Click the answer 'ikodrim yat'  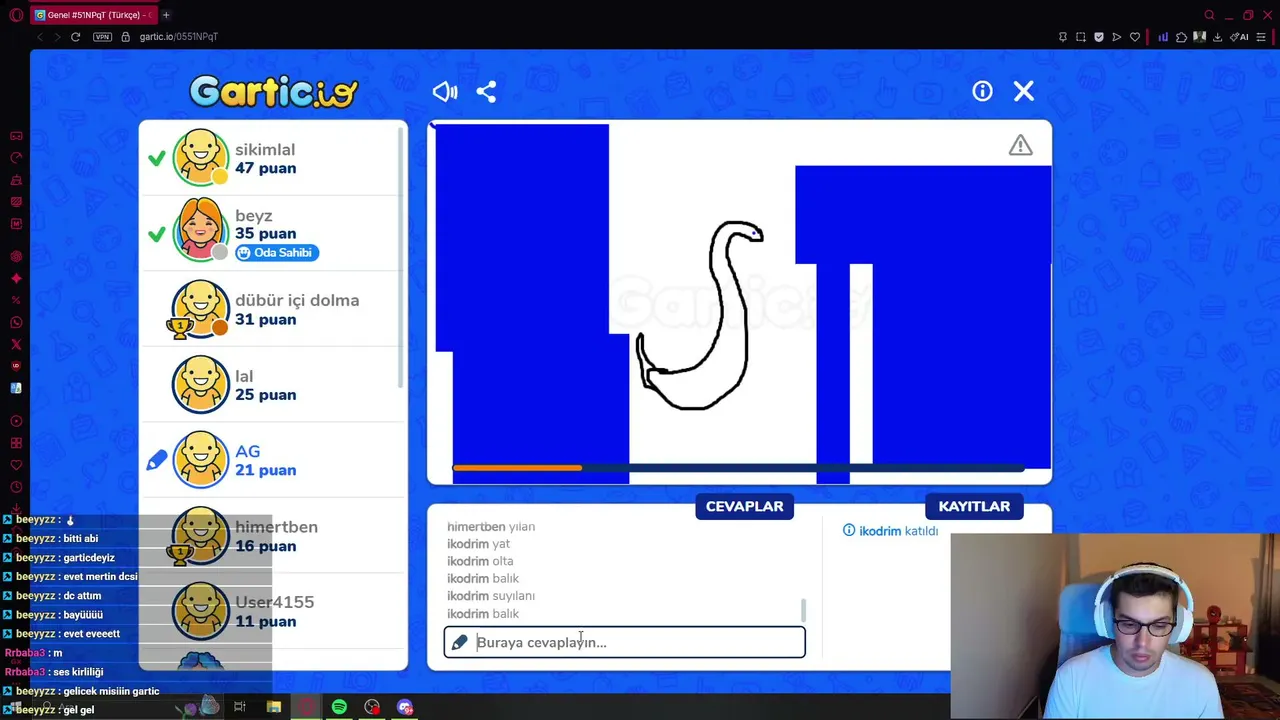tap(478, 544)
